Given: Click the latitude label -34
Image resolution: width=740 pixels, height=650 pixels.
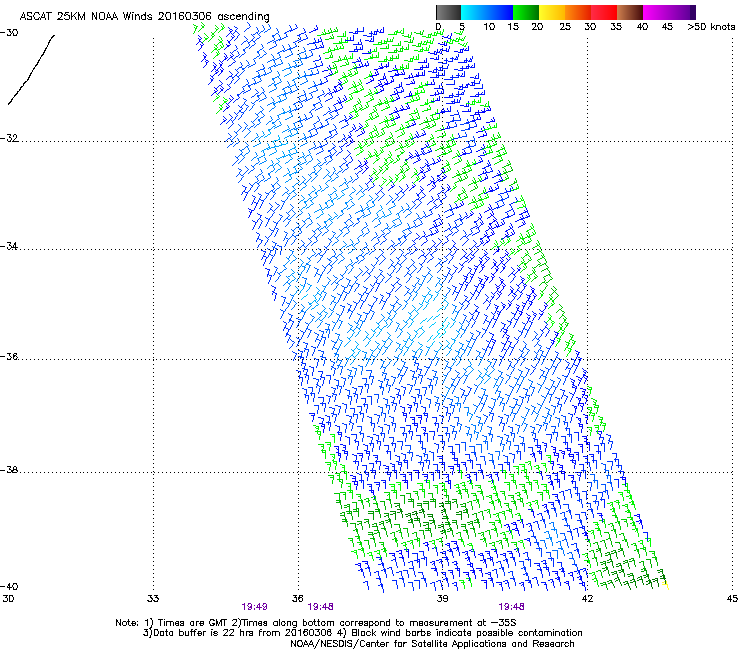Looking at the screenshot, I should [x=9, y=246].
